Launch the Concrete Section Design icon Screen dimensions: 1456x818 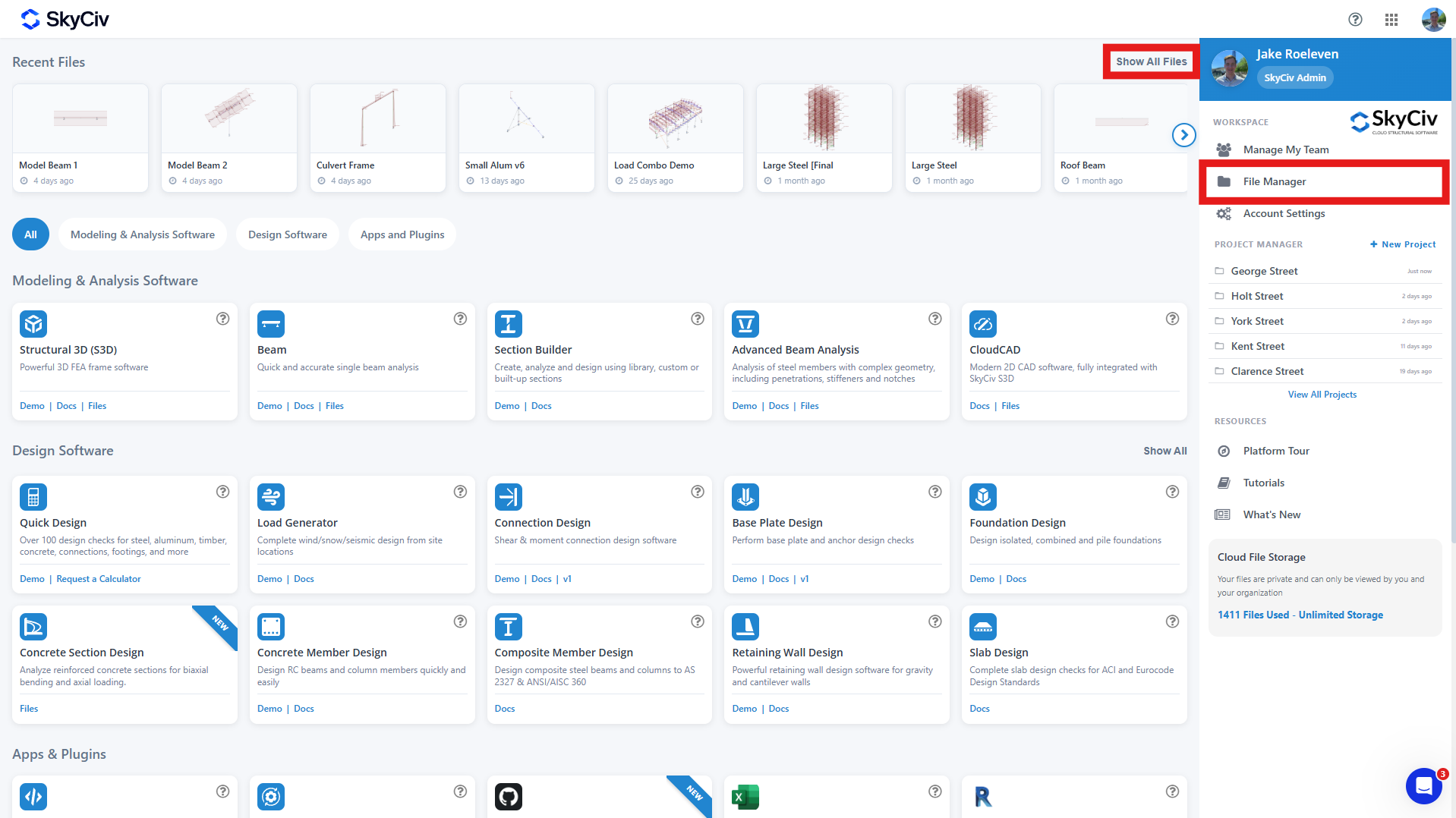(x=33, y=627)
